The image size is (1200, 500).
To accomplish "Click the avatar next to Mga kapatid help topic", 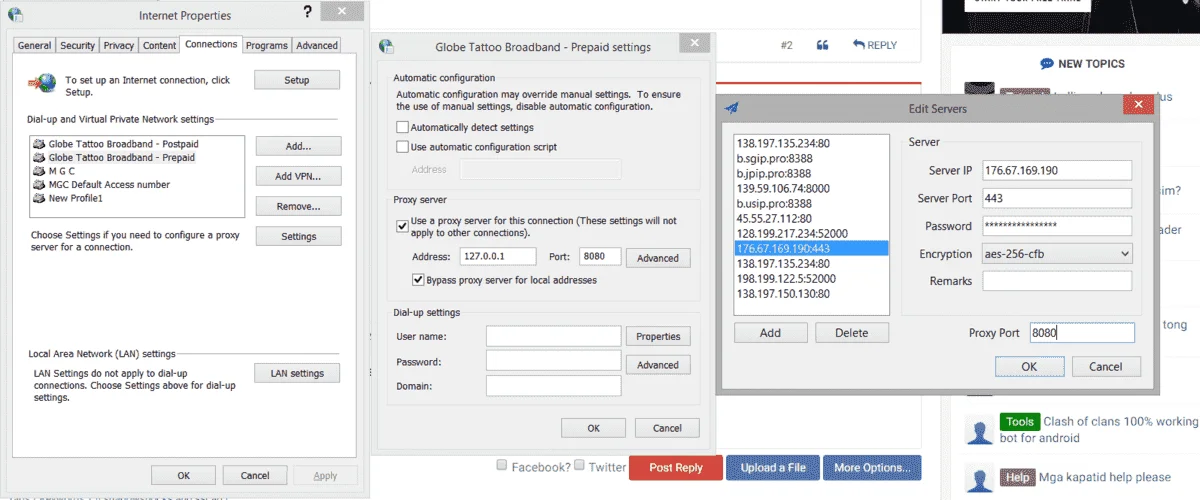I will click(978, 479).
